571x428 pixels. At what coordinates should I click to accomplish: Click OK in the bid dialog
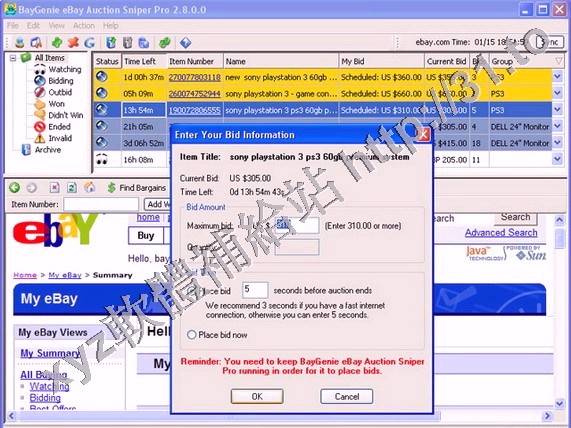tap(257, 396)
